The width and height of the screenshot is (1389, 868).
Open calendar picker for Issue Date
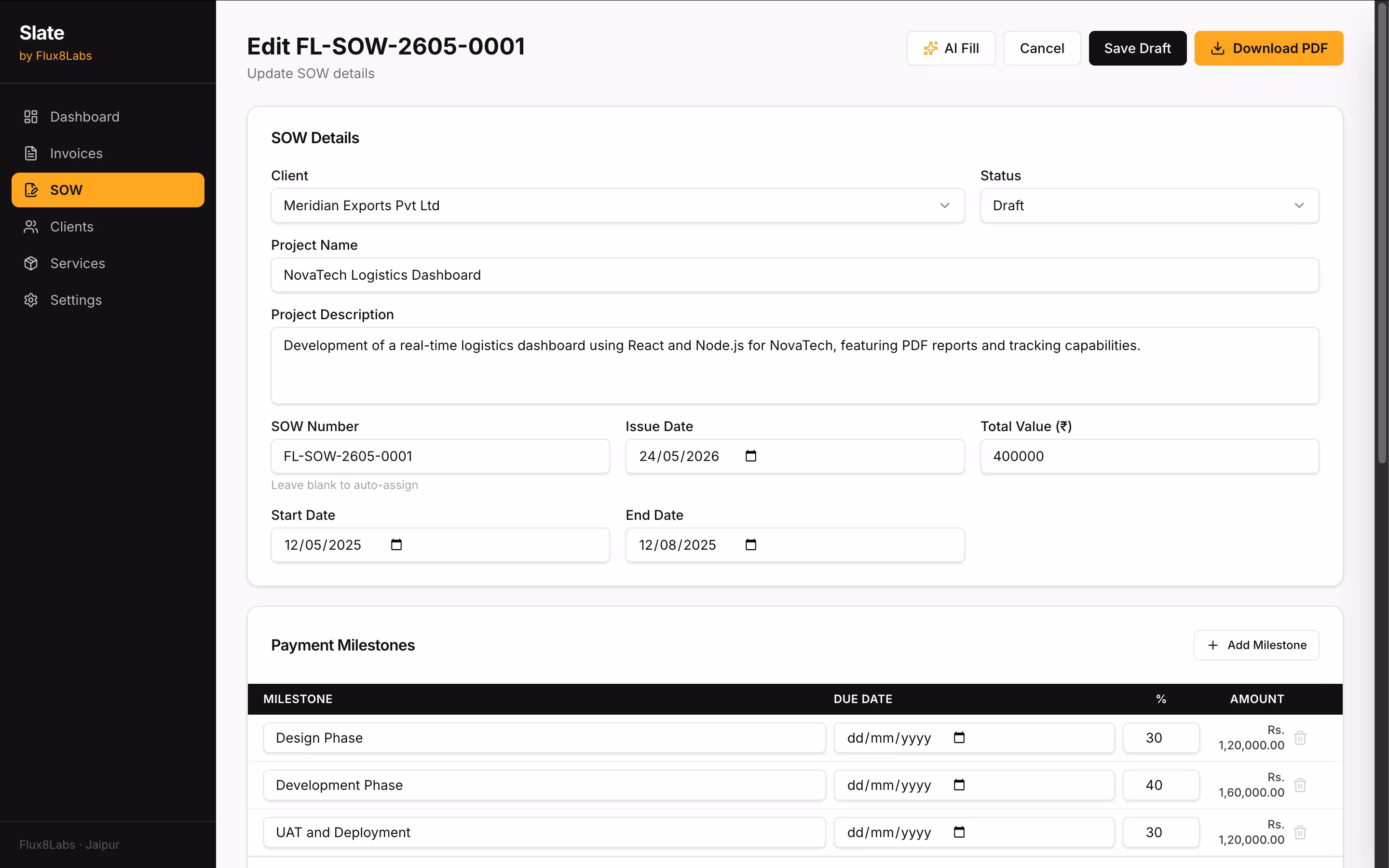(x=751, y=456)
